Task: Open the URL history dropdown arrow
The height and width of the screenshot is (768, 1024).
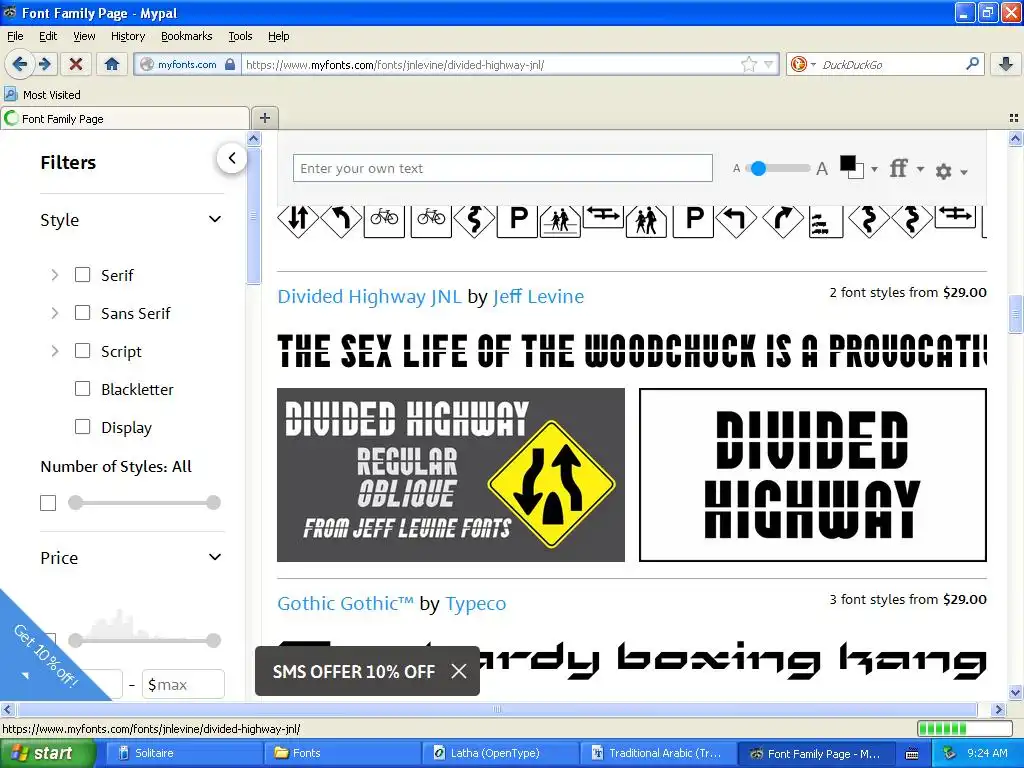Action: 769,65
